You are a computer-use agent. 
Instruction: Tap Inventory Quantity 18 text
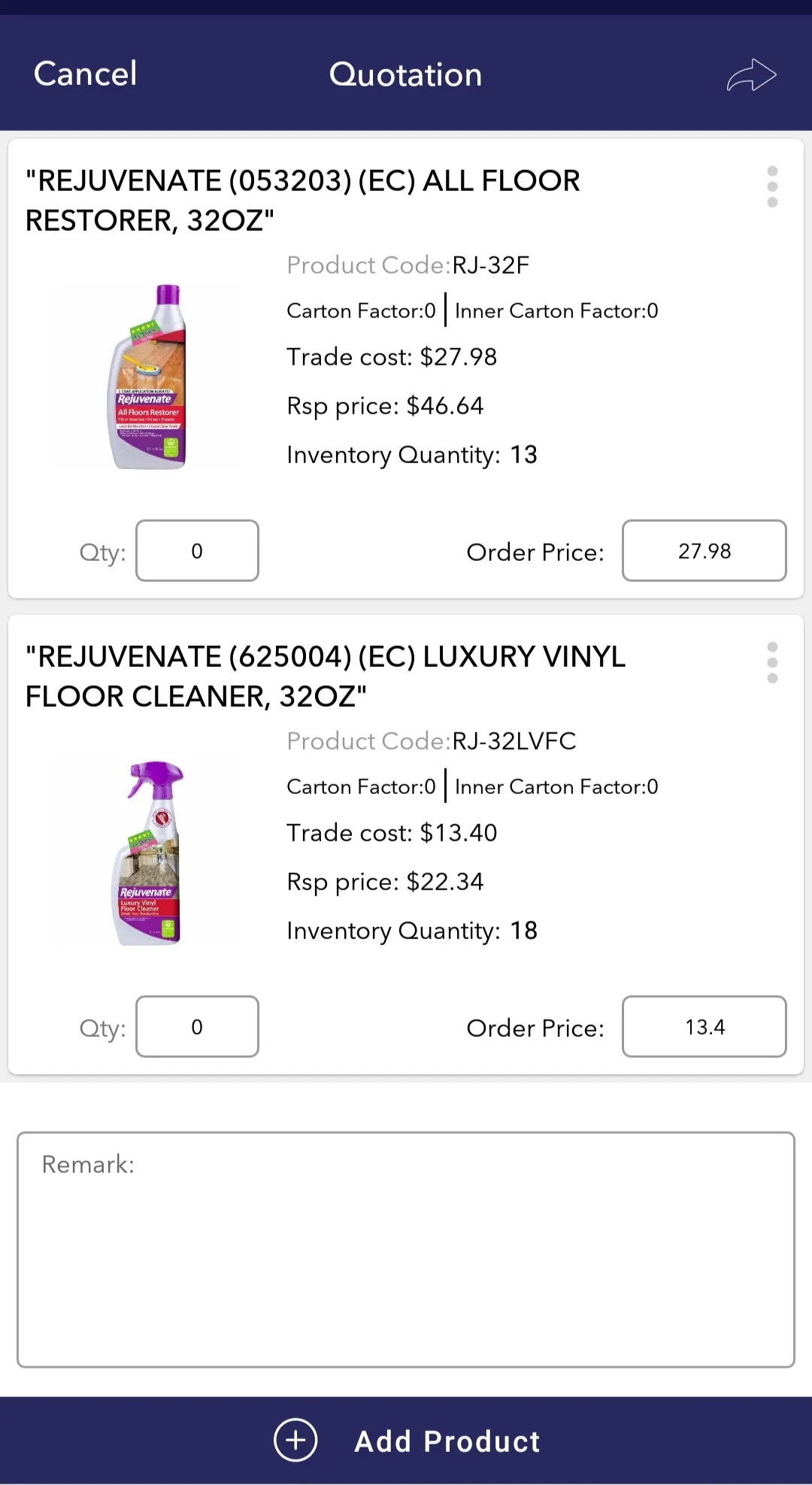(412, 931)
